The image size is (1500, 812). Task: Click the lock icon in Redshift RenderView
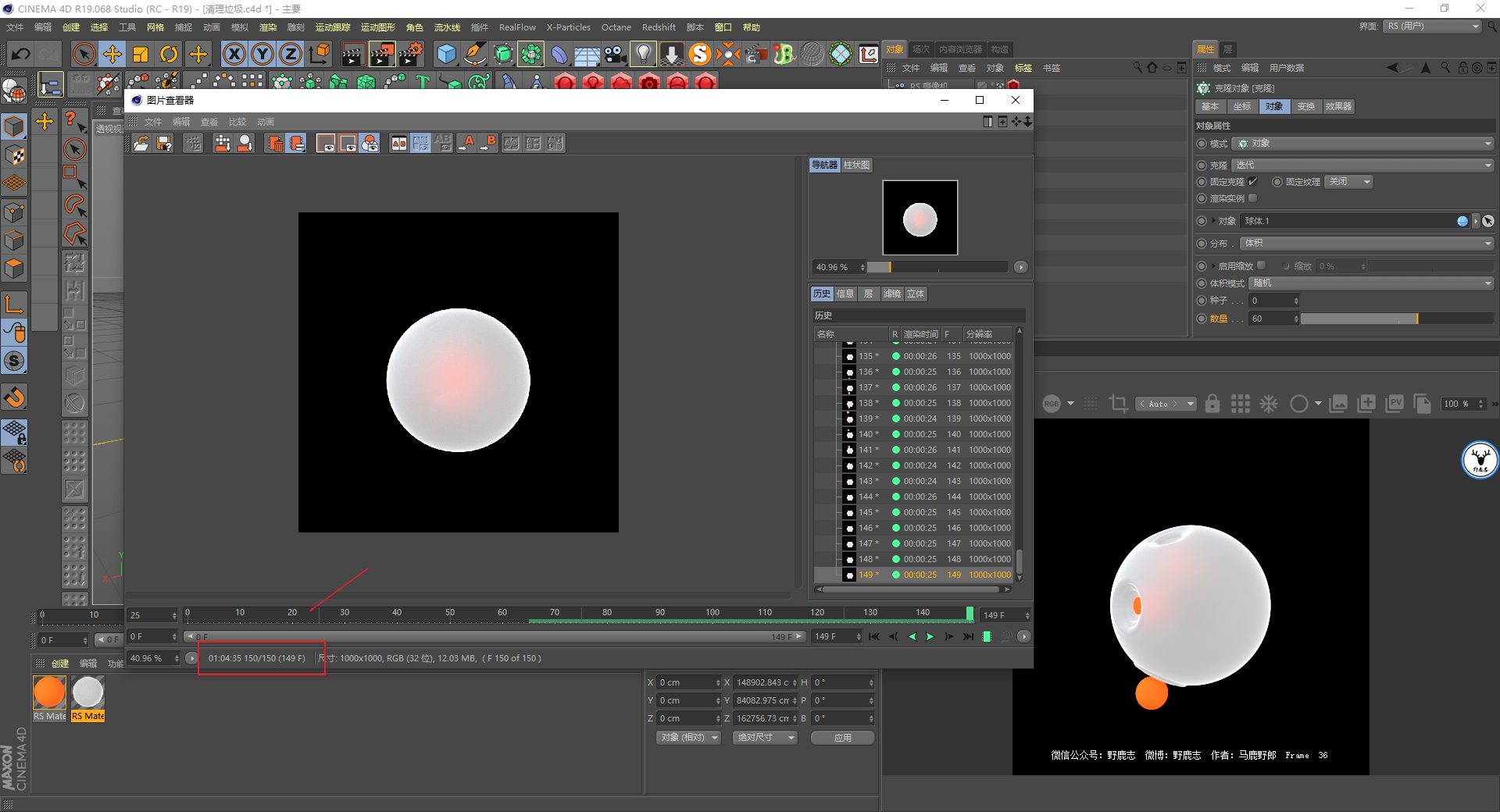tap(1212, 404)
